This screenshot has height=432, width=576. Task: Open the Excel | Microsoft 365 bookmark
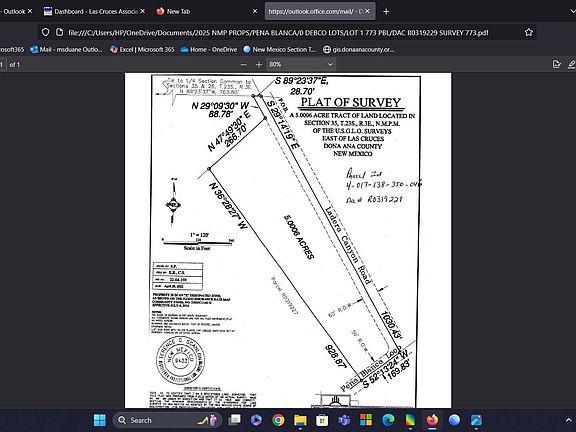(142, 49)
